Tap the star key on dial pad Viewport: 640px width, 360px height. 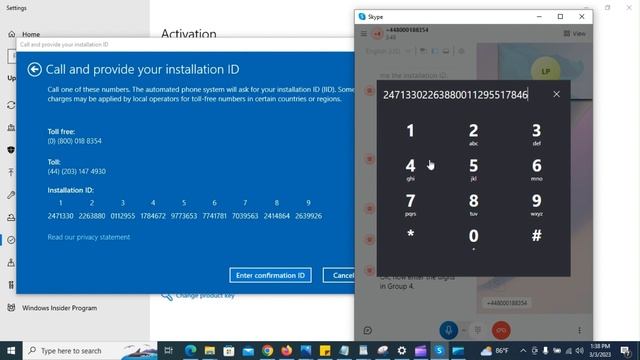[410, 234]
